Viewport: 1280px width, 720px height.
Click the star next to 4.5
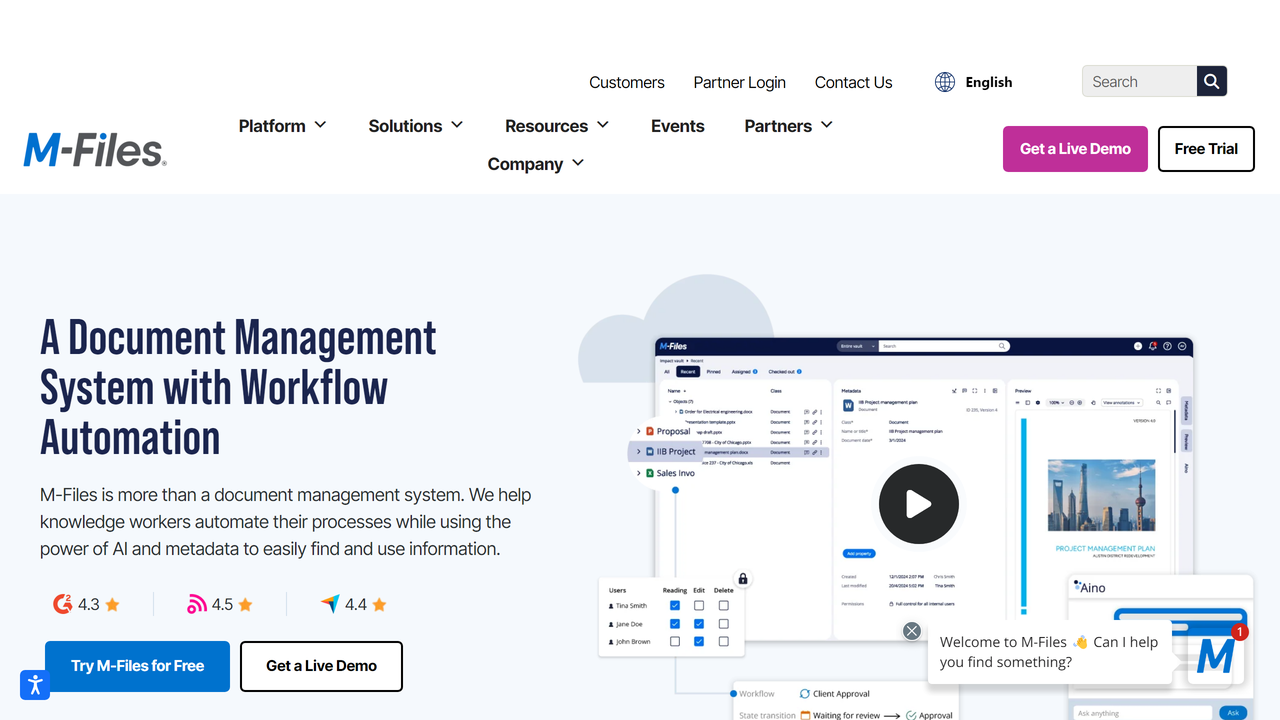pyautogui.click(x=245, y=605)
